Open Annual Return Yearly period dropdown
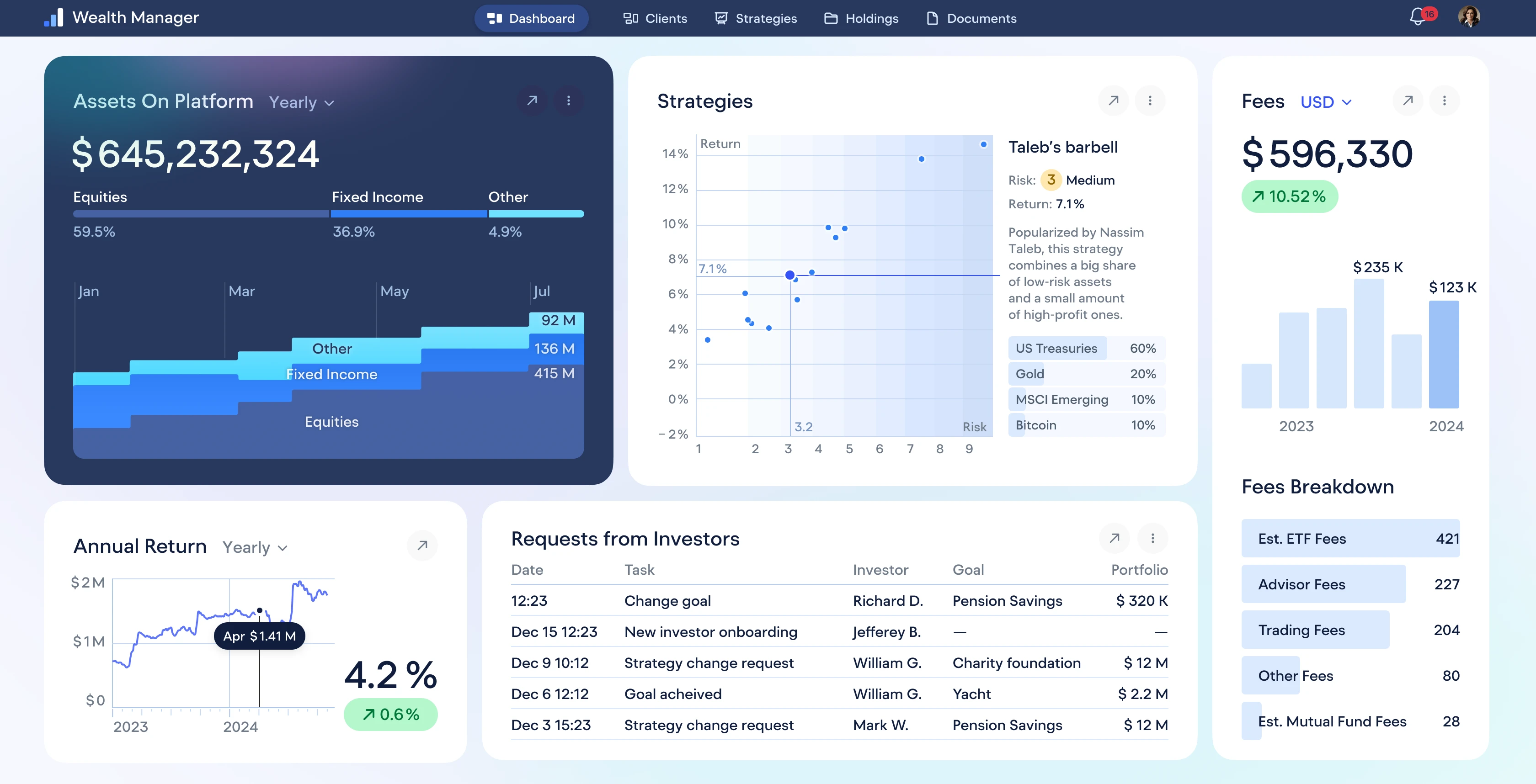 (255, 547)
